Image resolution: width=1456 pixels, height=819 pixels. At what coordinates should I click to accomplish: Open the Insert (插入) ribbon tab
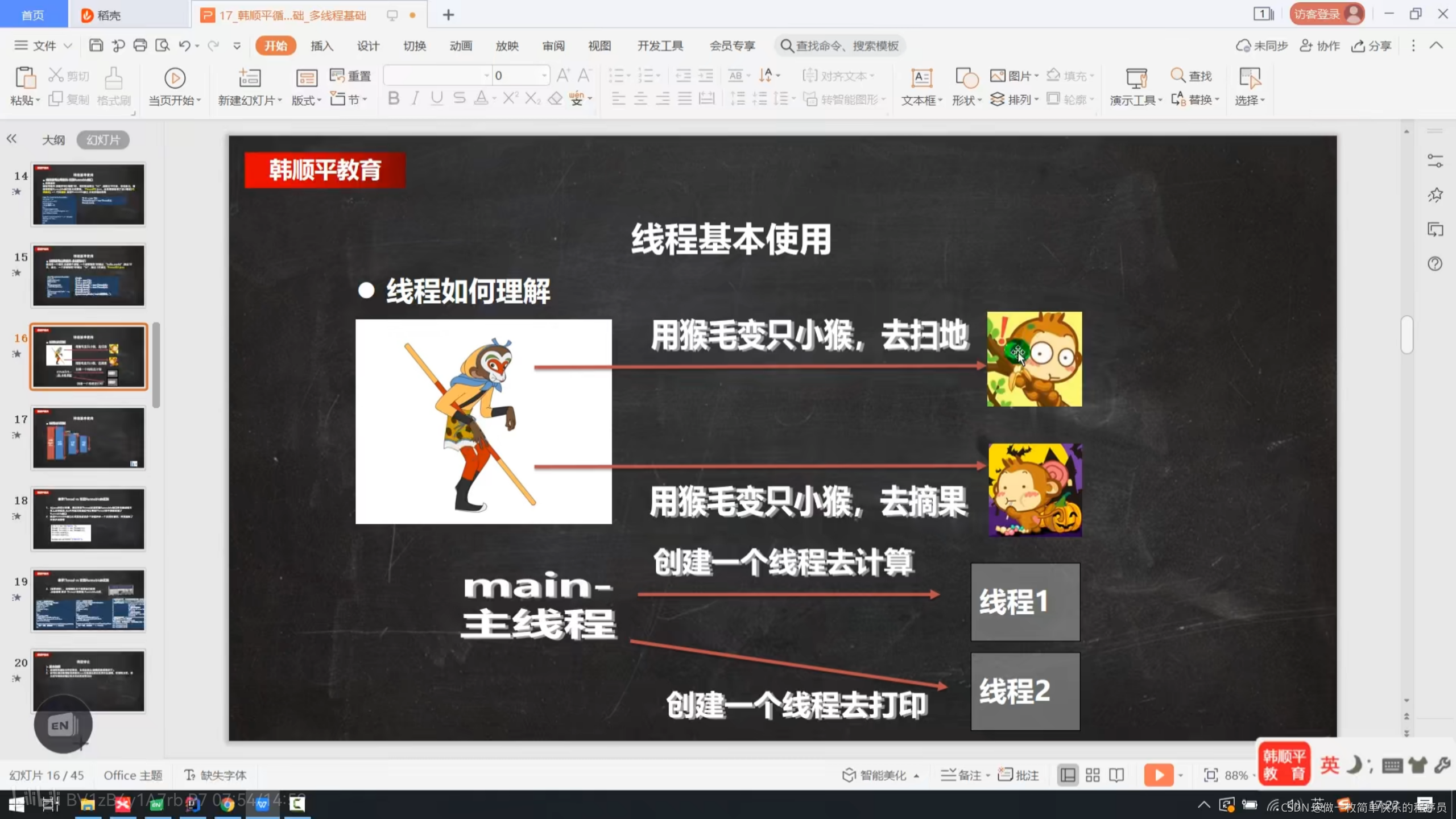tap(322, 45)
